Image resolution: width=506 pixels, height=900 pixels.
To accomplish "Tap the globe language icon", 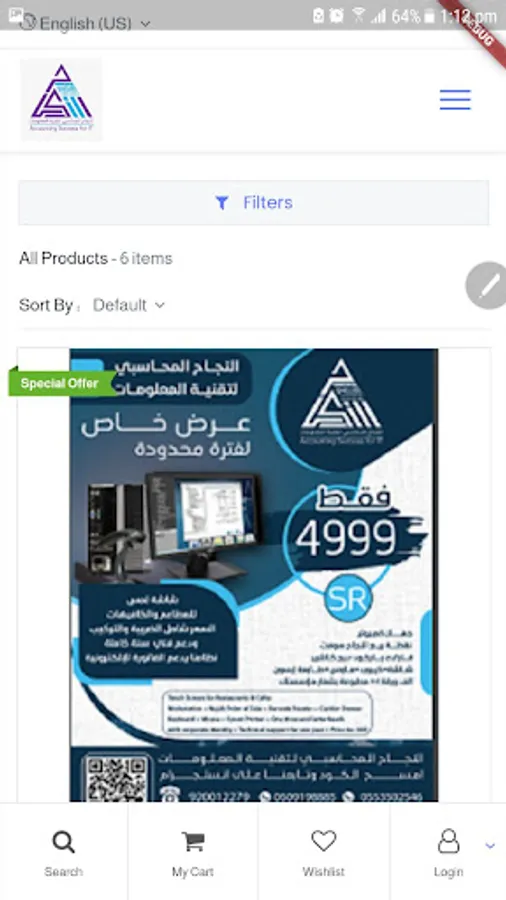I will 28,23.
